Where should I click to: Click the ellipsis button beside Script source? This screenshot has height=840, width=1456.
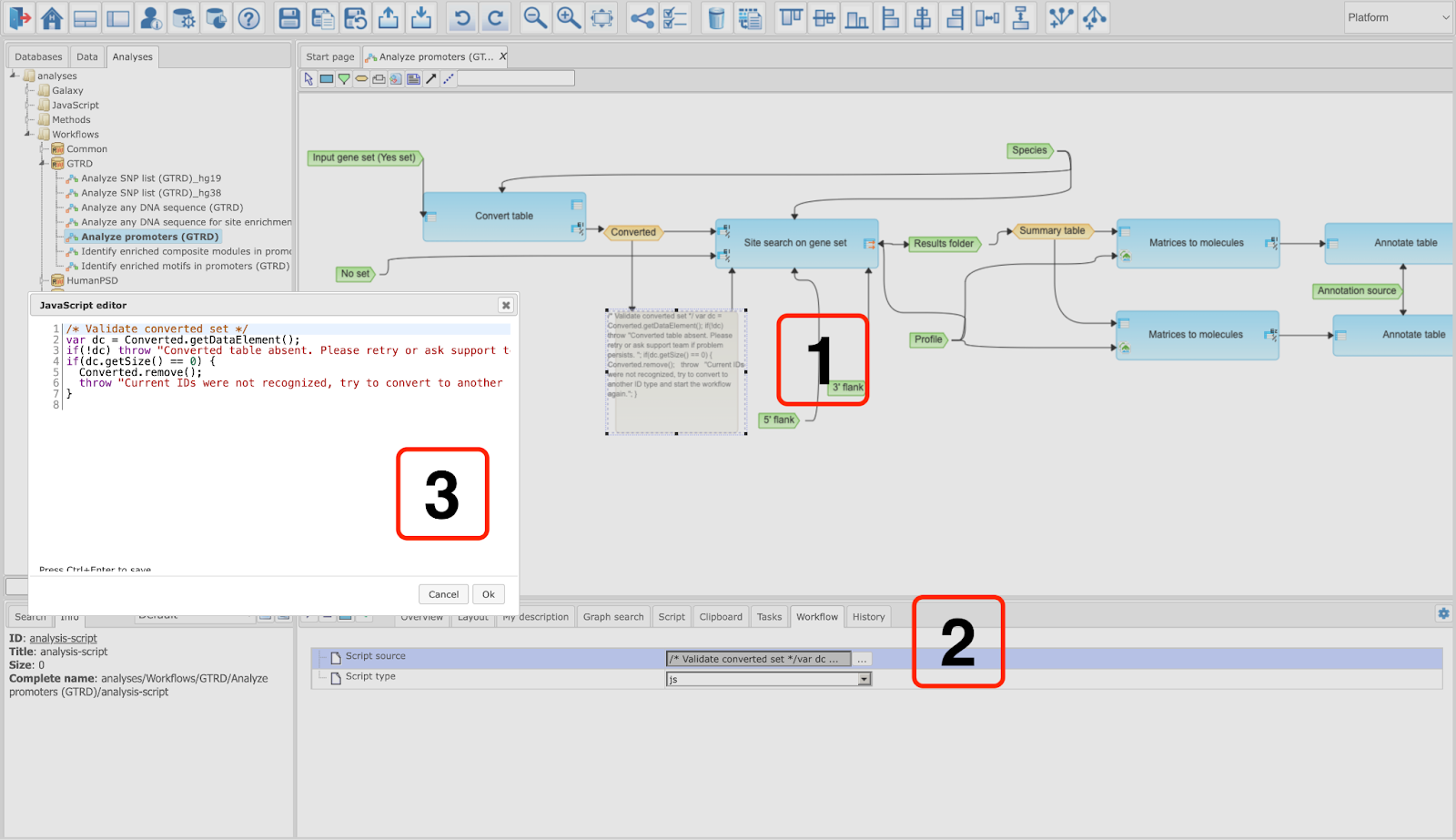[x=862, y=659]
